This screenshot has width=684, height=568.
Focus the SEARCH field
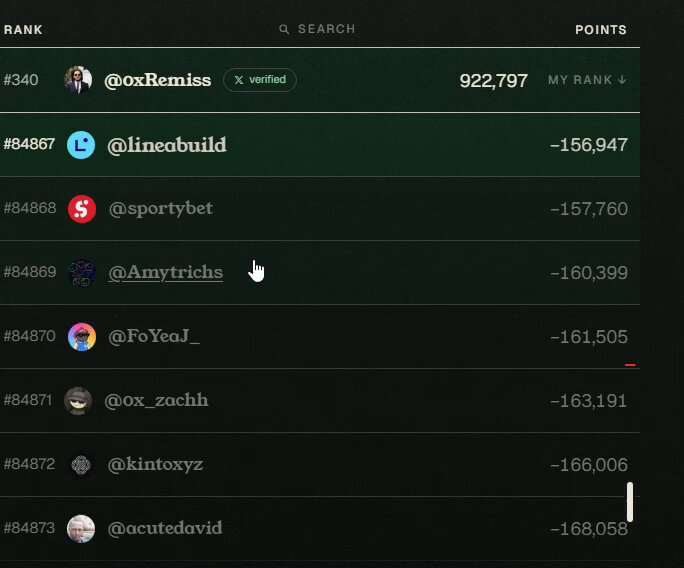point(318,29)
